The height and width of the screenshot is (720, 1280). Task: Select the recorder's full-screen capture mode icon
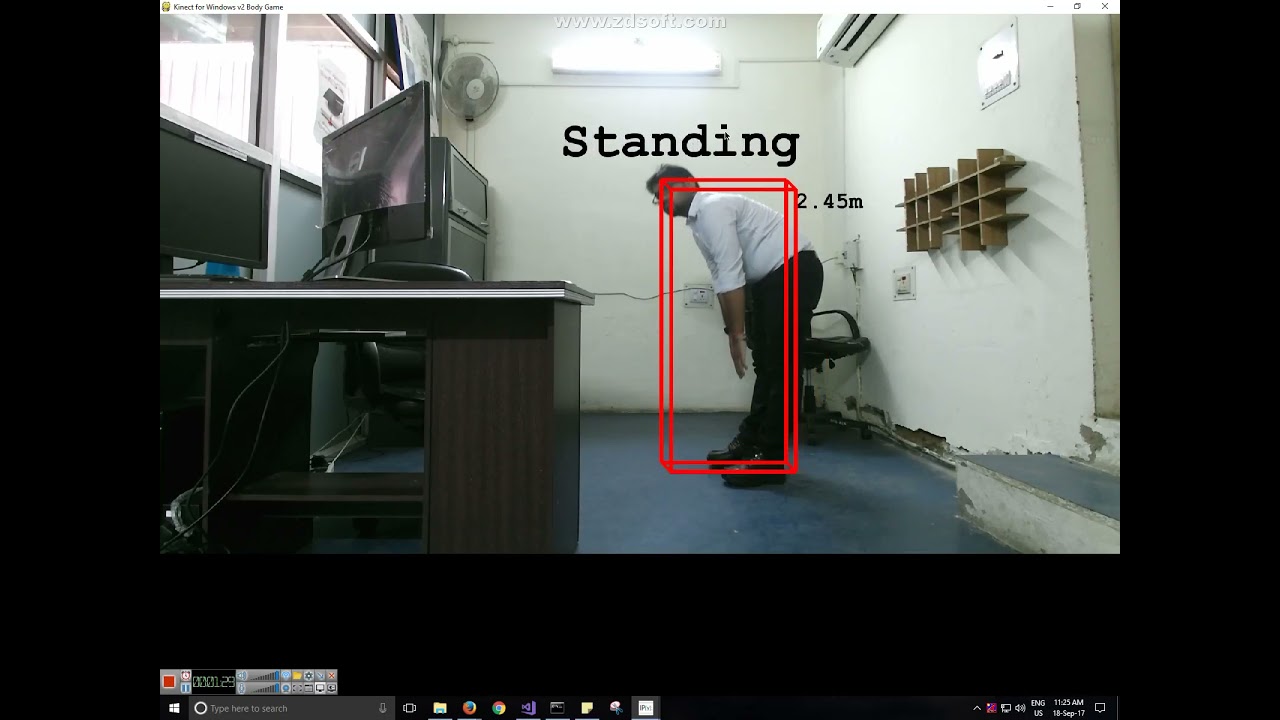point(297,688)
